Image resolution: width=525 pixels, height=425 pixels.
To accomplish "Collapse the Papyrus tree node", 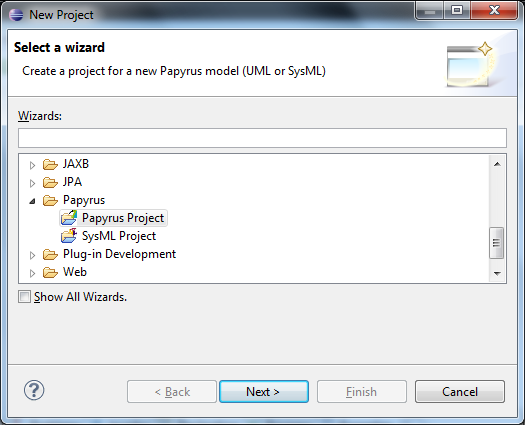I will pos(32,201).
